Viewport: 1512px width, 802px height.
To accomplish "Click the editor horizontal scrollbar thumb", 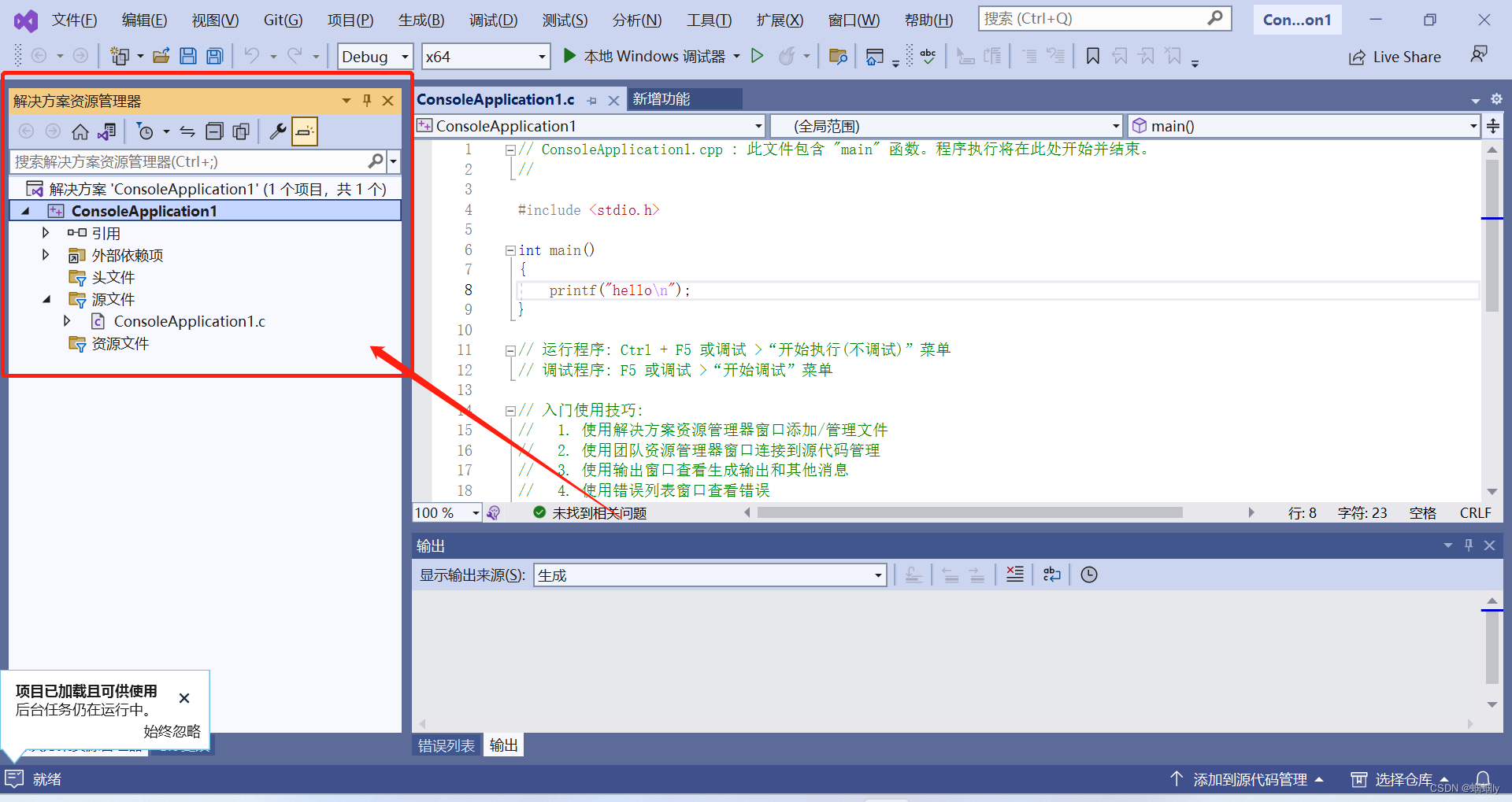I will [x=970, y=512].
